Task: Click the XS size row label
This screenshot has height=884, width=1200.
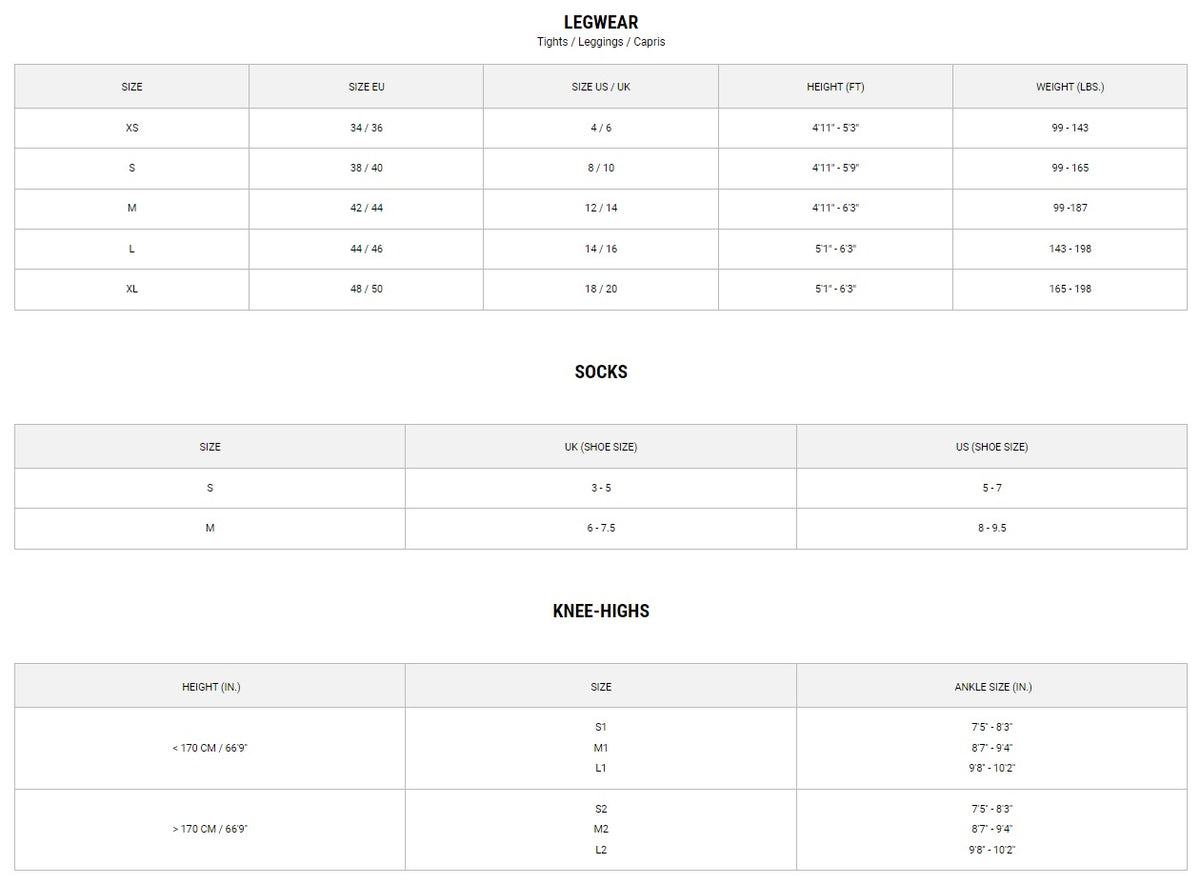Action: (x=132, y=128)
